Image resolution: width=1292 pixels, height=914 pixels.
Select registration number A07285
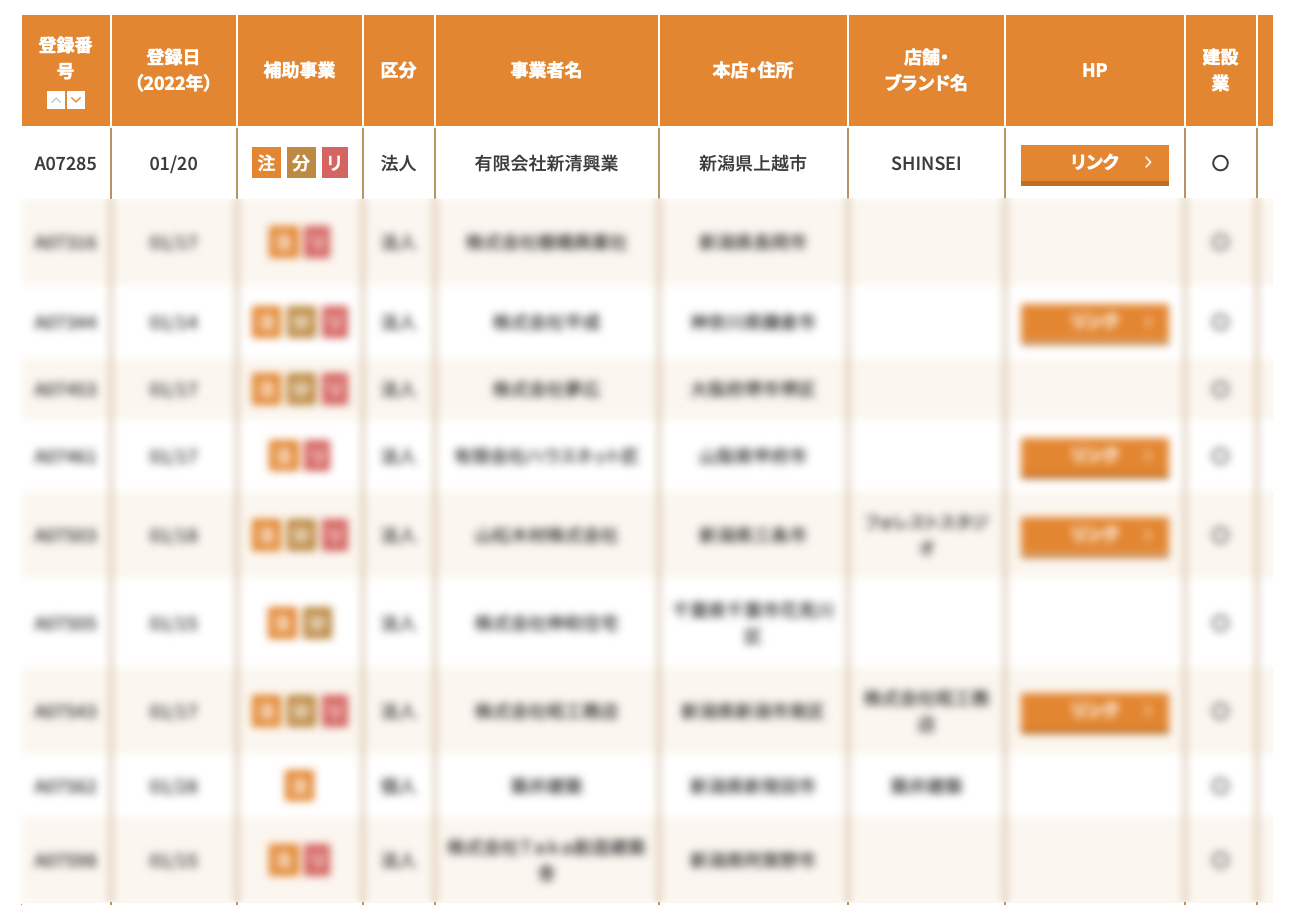[x=66, y=163]
